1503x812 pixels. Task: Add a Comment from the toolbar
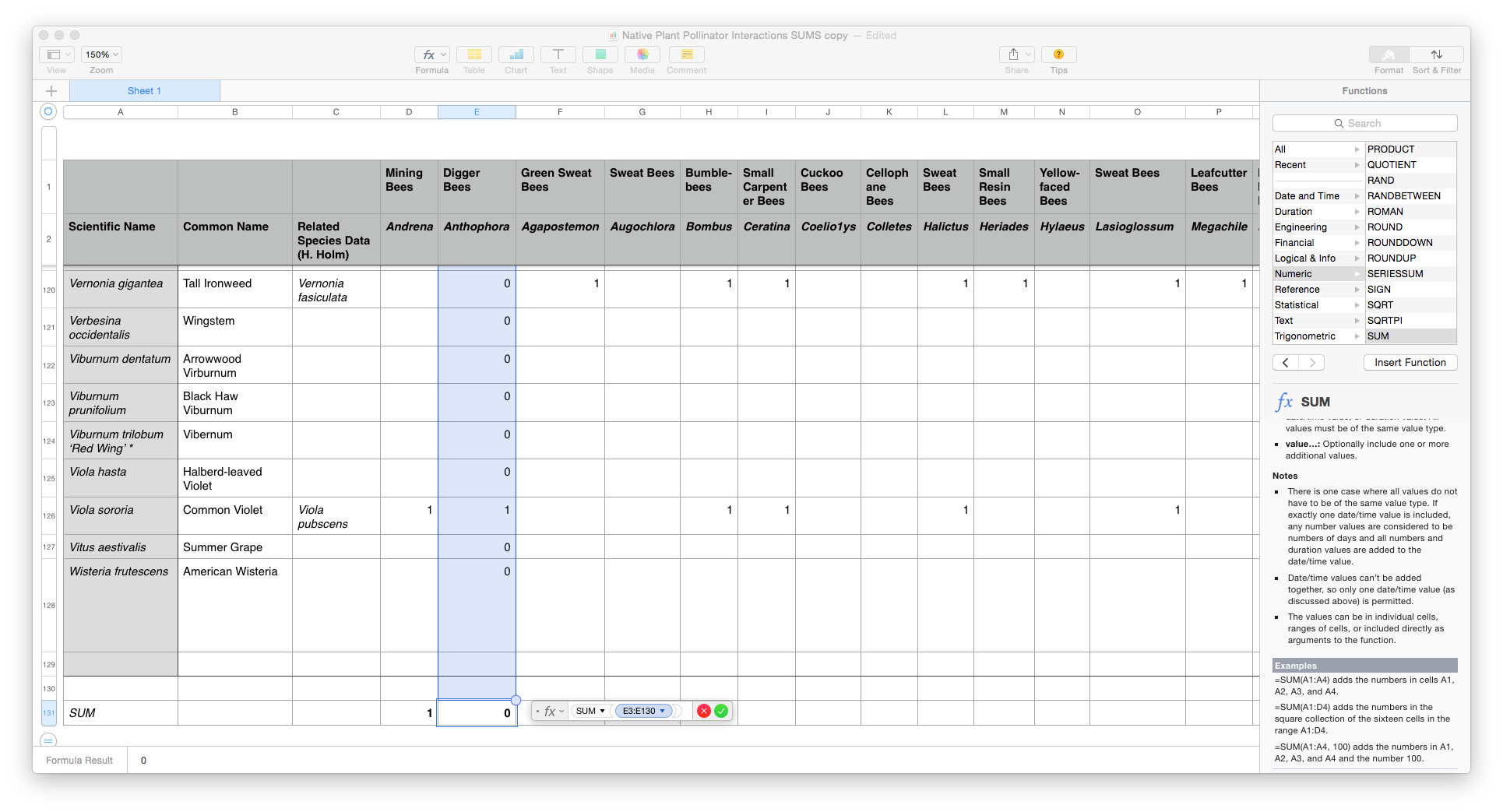click(x=686, y=54)
